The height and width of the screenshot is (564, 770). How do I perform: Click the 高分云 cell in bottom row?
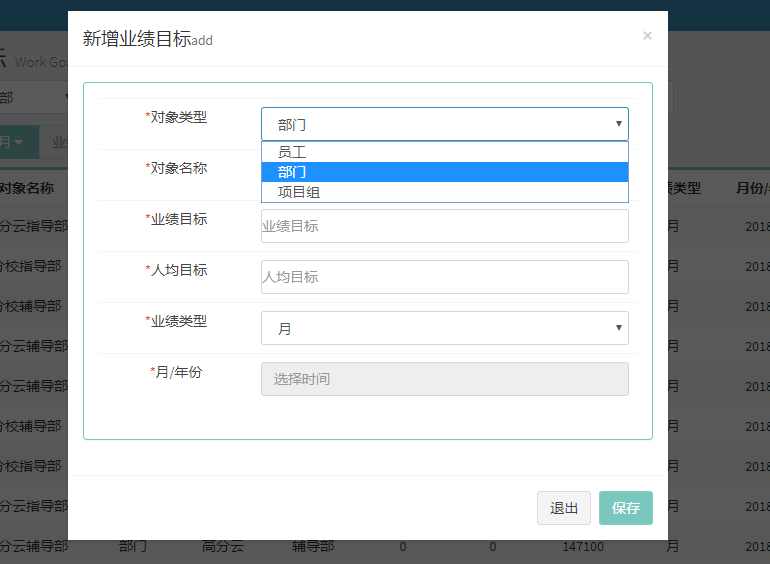click(222, 547)
